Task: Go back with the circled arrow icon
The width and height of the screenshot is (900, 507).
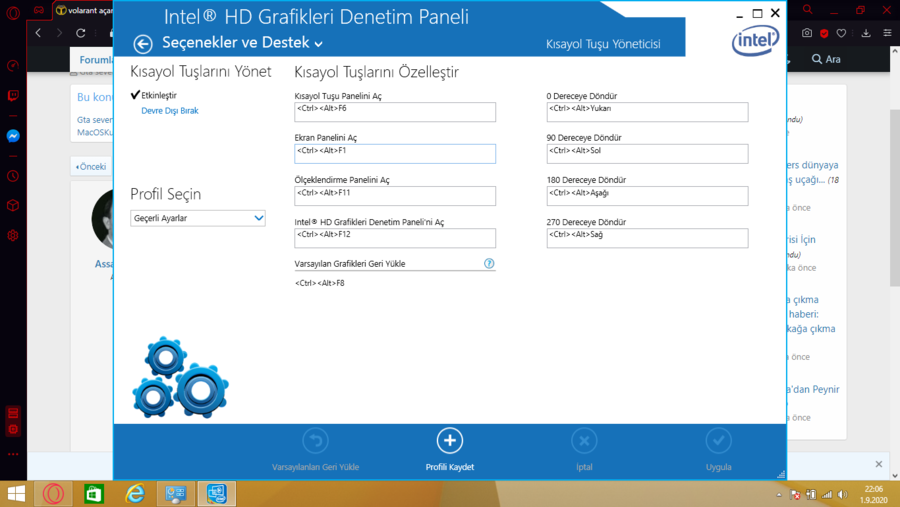Action: [x=143, y=44]
